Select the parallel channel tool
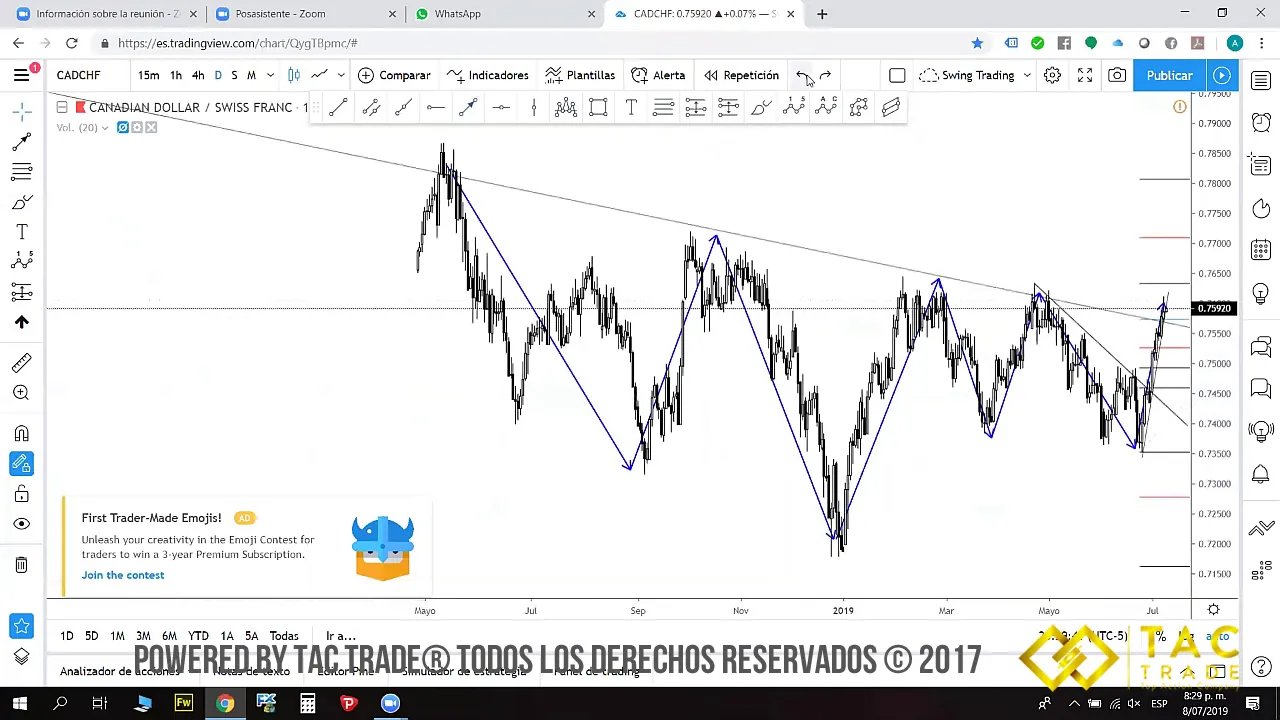The image size is (1280, 720). (x=371, y=108)
